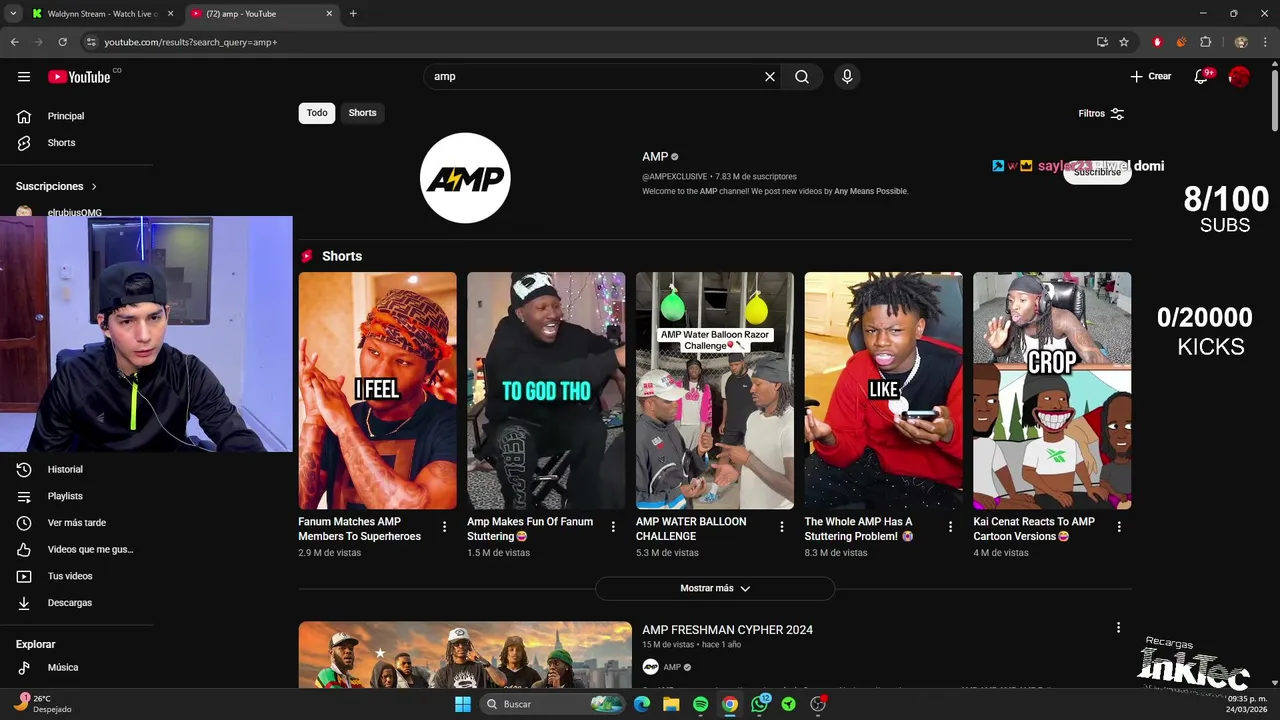Click the Suscribirse button for AMP
1280x720 pixels.
(x=1097, y=172)
